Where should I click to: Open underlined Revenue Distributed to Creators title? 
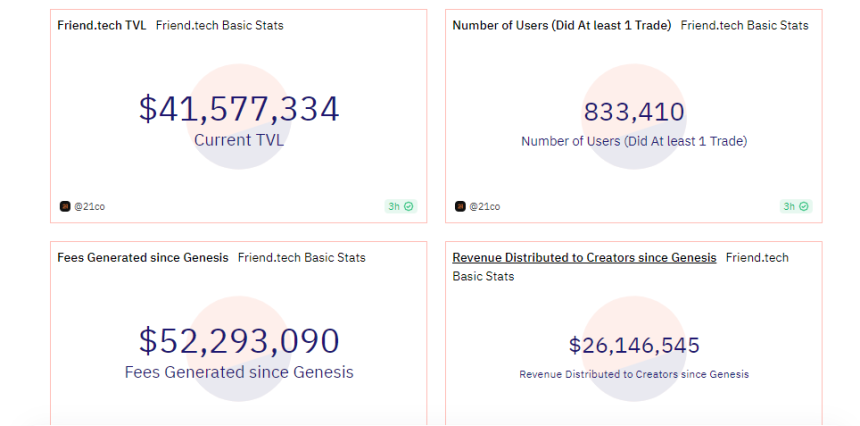(x=584, y=257)
